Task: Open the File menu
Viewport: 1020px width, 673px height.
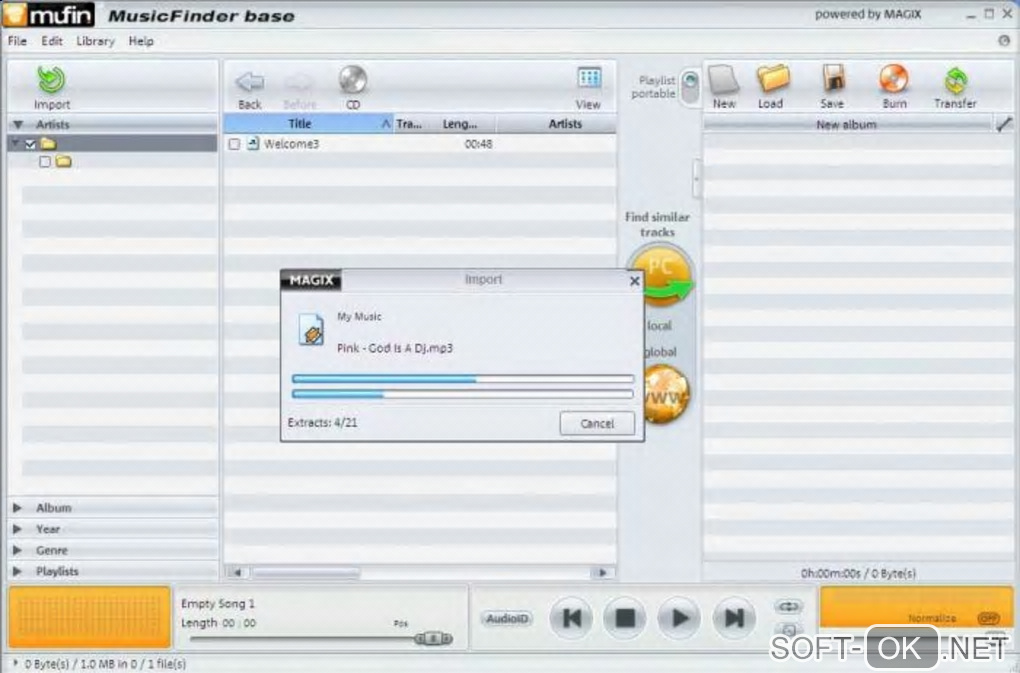Action: [x=18, y=41]
